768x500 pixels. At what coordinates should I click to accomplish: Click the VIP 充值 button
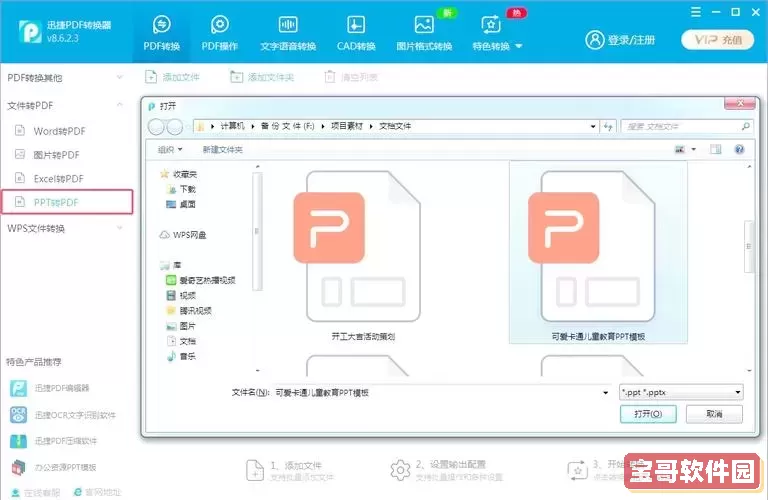tap(718, 40)
